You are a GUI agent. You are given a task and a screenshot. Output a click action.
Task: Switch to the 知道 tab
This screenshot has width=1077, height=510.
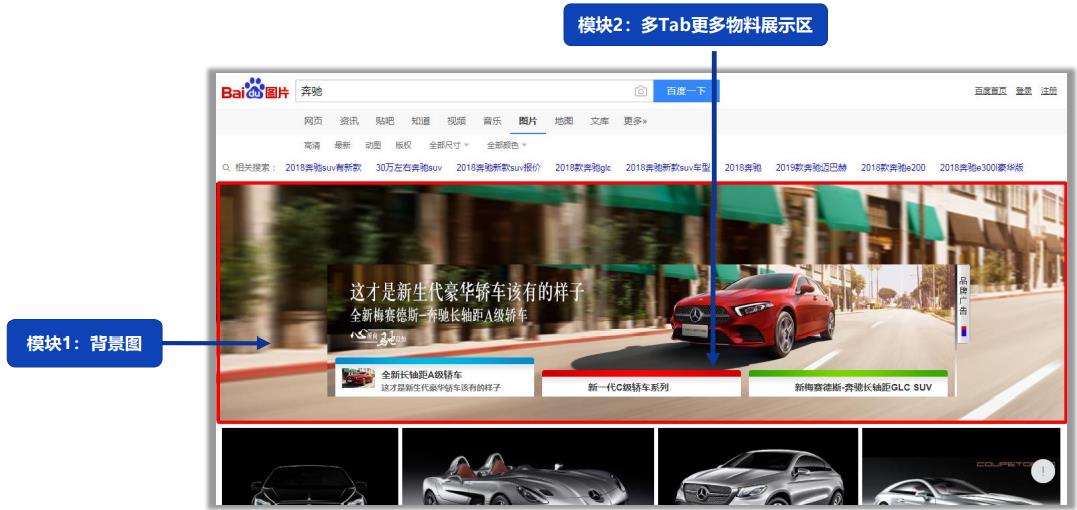420,121
